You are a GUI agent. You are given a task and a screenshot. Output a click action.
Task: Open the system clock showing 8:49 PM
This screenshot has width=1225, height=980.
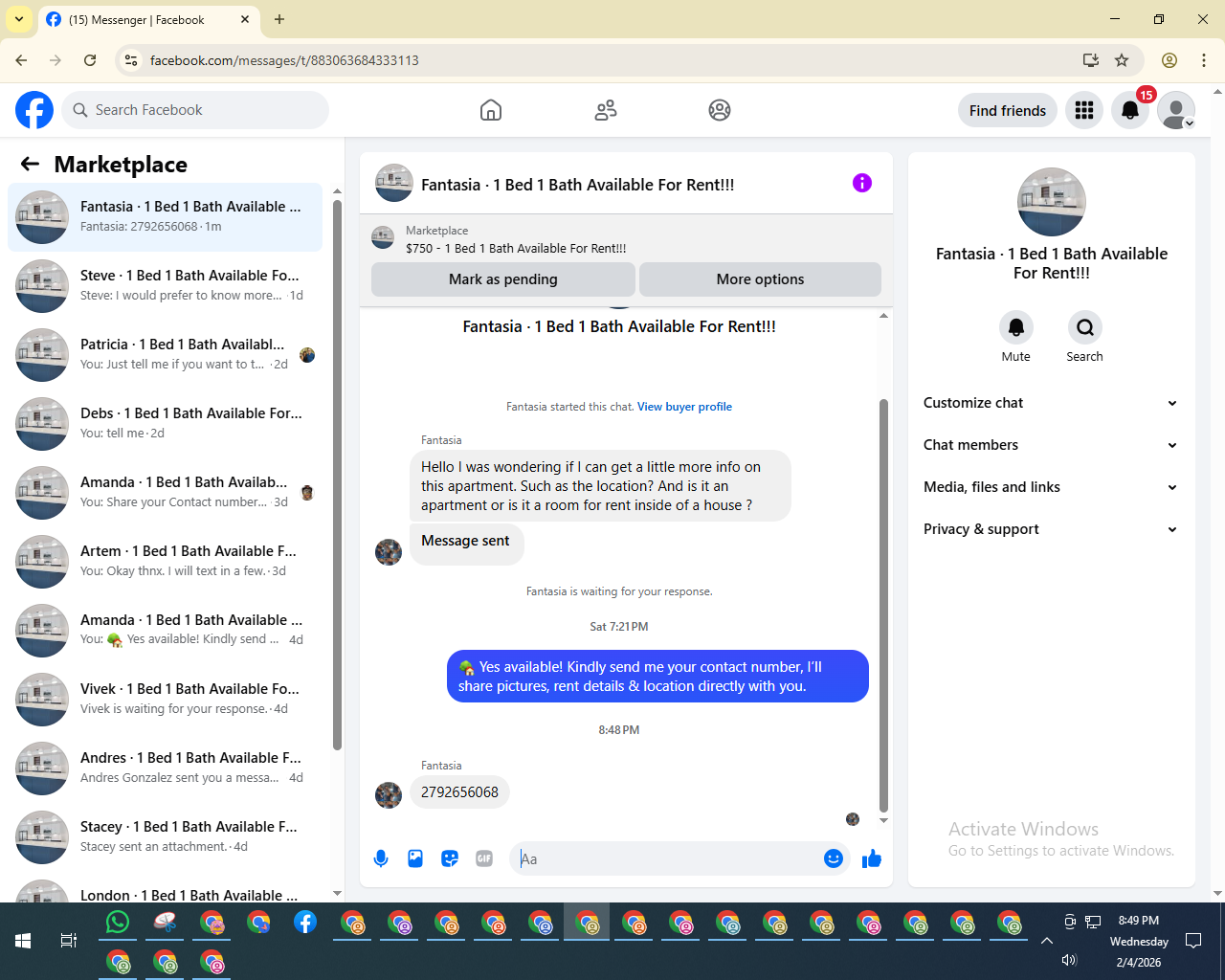tap(1139, 941)
